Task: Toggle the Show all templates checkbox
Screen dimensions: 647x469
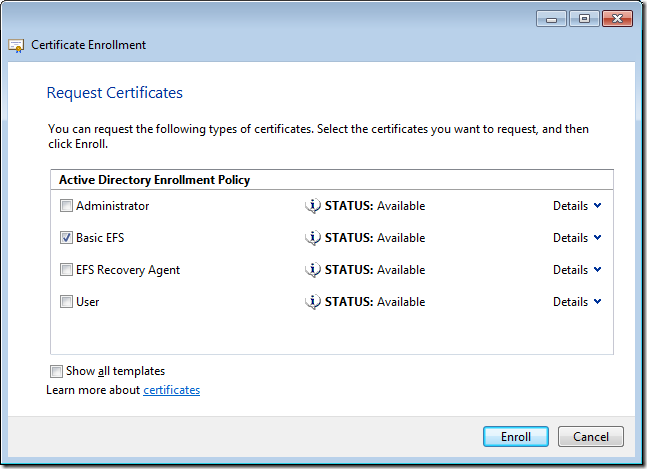Action: 56,371
